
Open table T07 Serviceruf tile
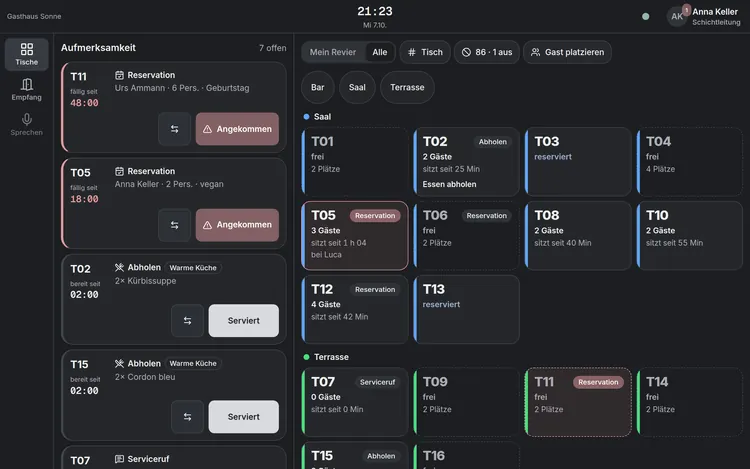(354, 402)
